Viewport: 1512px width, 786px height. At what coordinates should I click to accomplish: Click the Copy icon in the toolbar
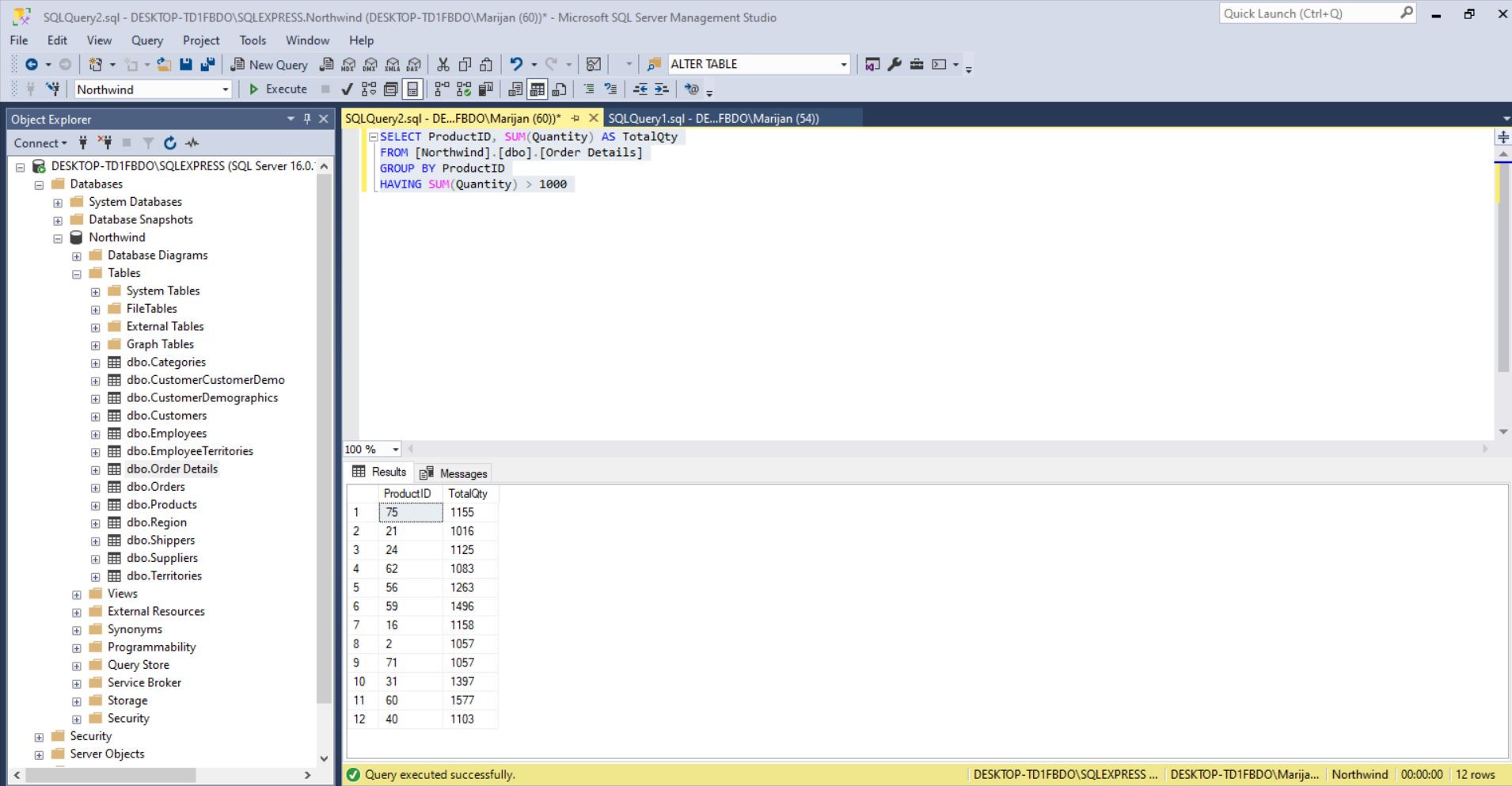465,64
